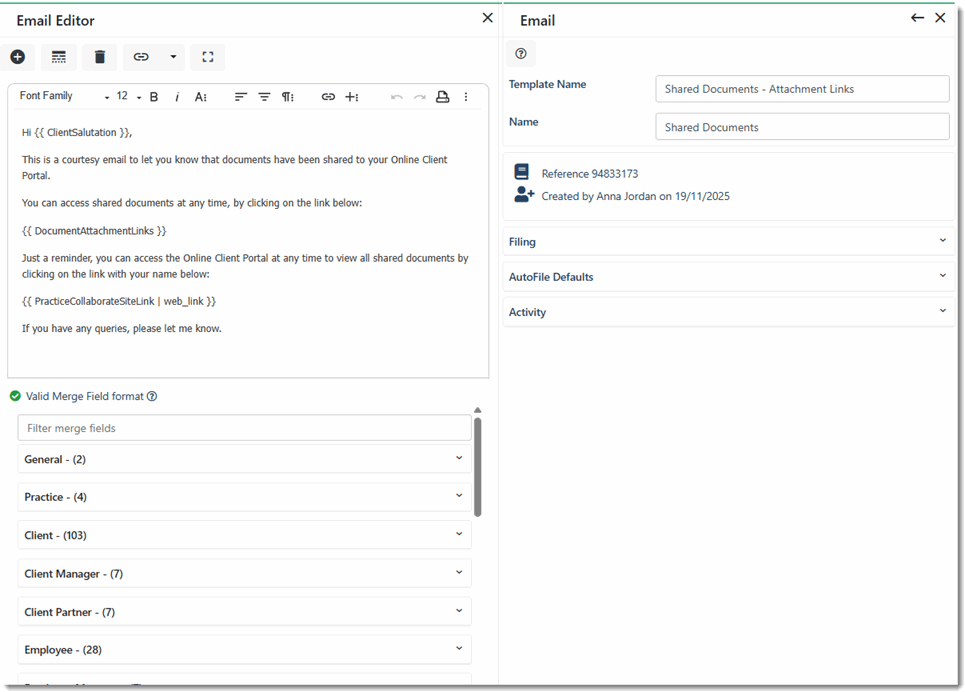The width and height of the screenshot is (965, 692).
Task: Click the trash delete icon
Action: tap(100, 57)
